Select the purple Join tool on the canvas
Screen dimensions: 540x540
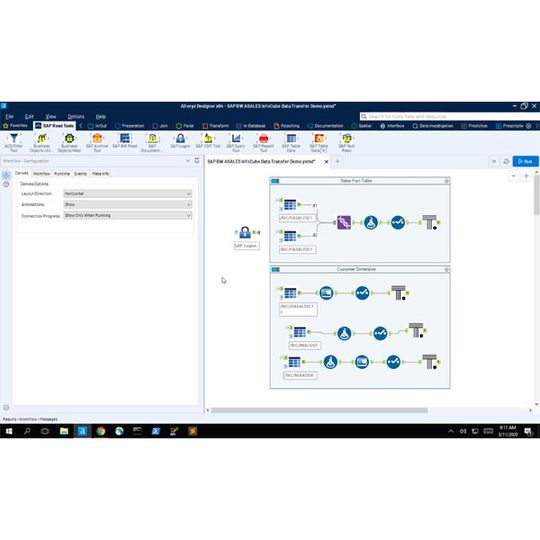point(344,222)
